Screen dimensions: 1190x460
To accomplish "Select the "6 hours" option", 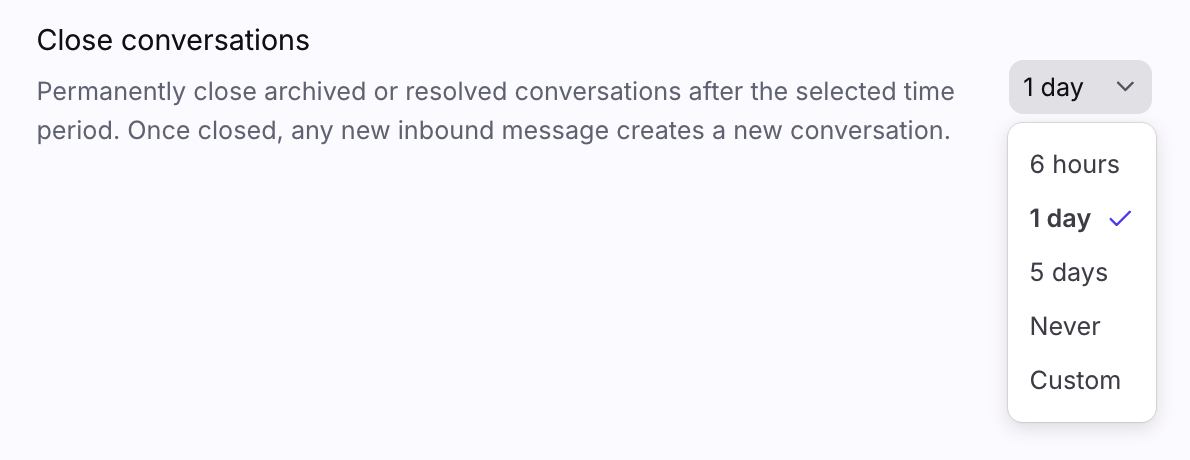I will click(1075, 165).
